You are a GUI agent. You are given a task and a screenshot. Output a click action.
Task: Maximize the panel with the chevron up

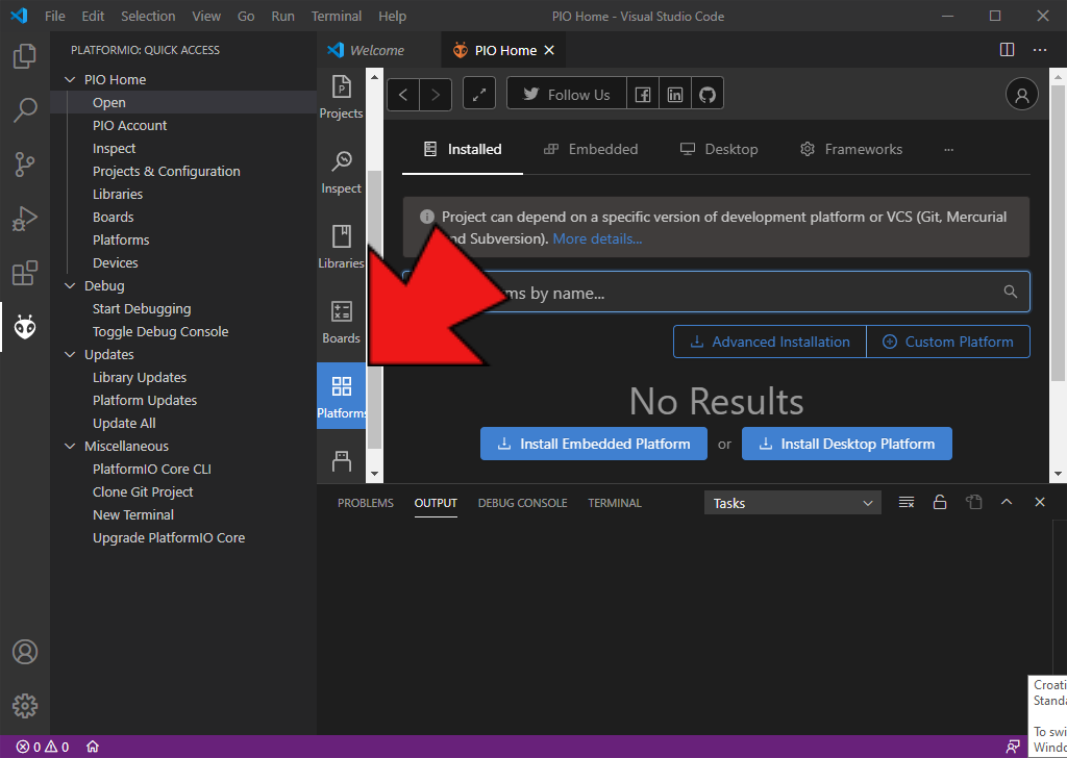point(1007,503)
